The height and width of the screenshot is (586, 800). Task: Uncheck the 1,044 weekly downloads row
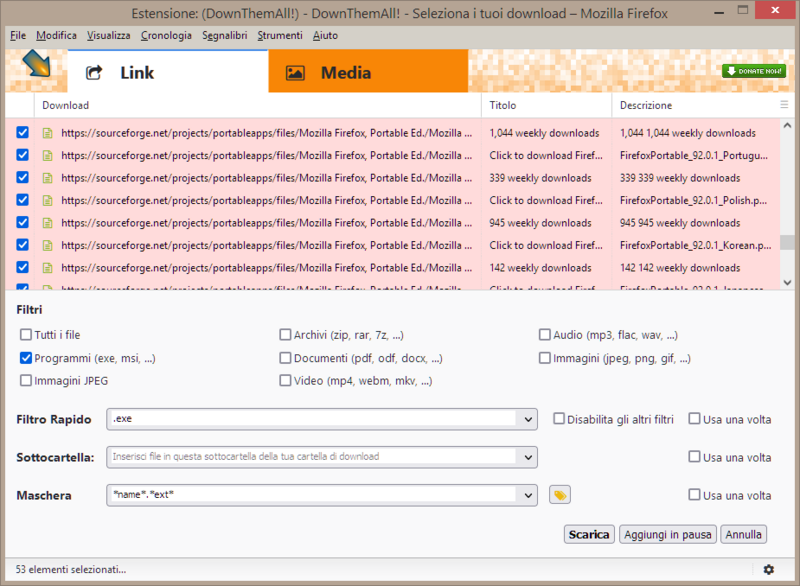(x=22, y=133)
